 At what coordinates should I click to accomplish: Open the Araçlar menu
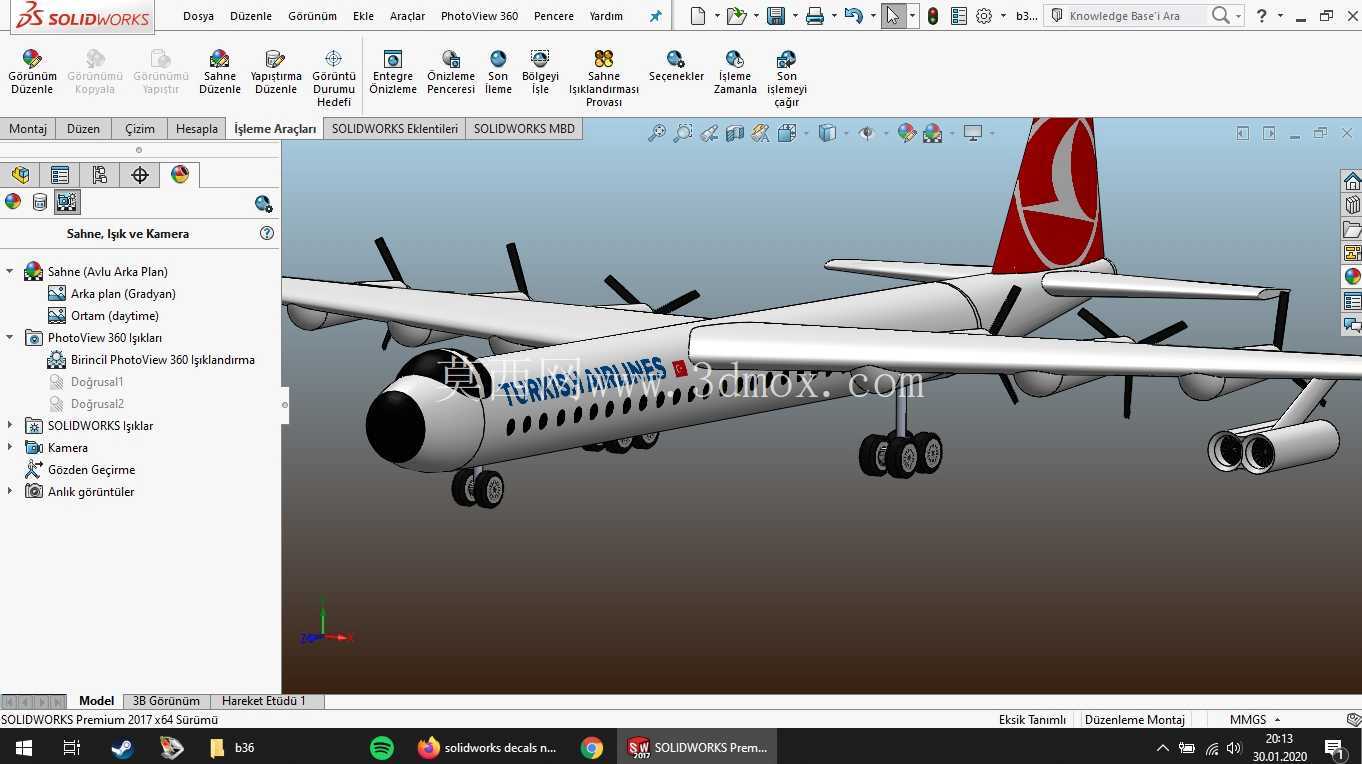pos(407,16)
